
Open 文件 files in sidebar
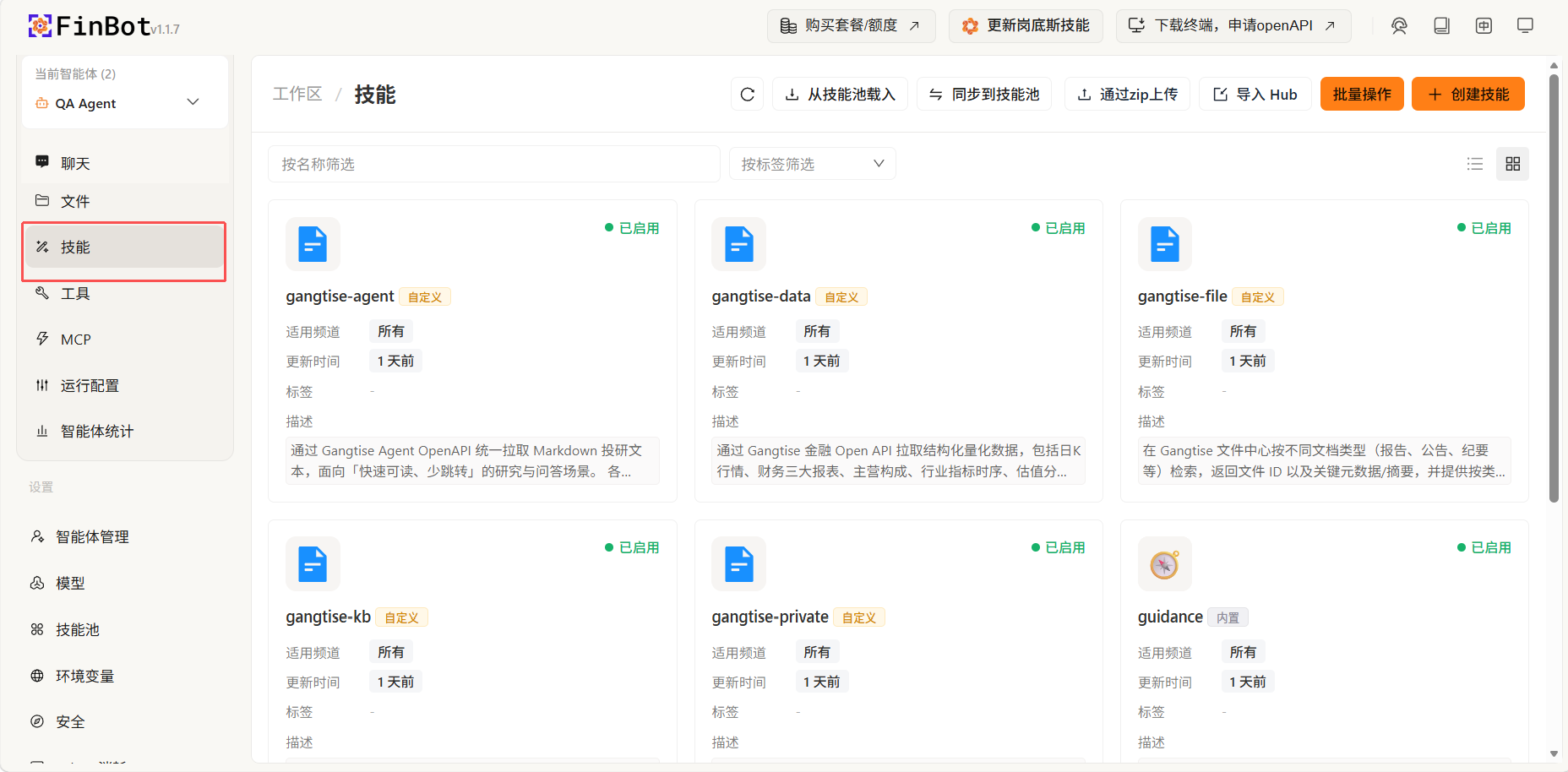click(125, 201)
